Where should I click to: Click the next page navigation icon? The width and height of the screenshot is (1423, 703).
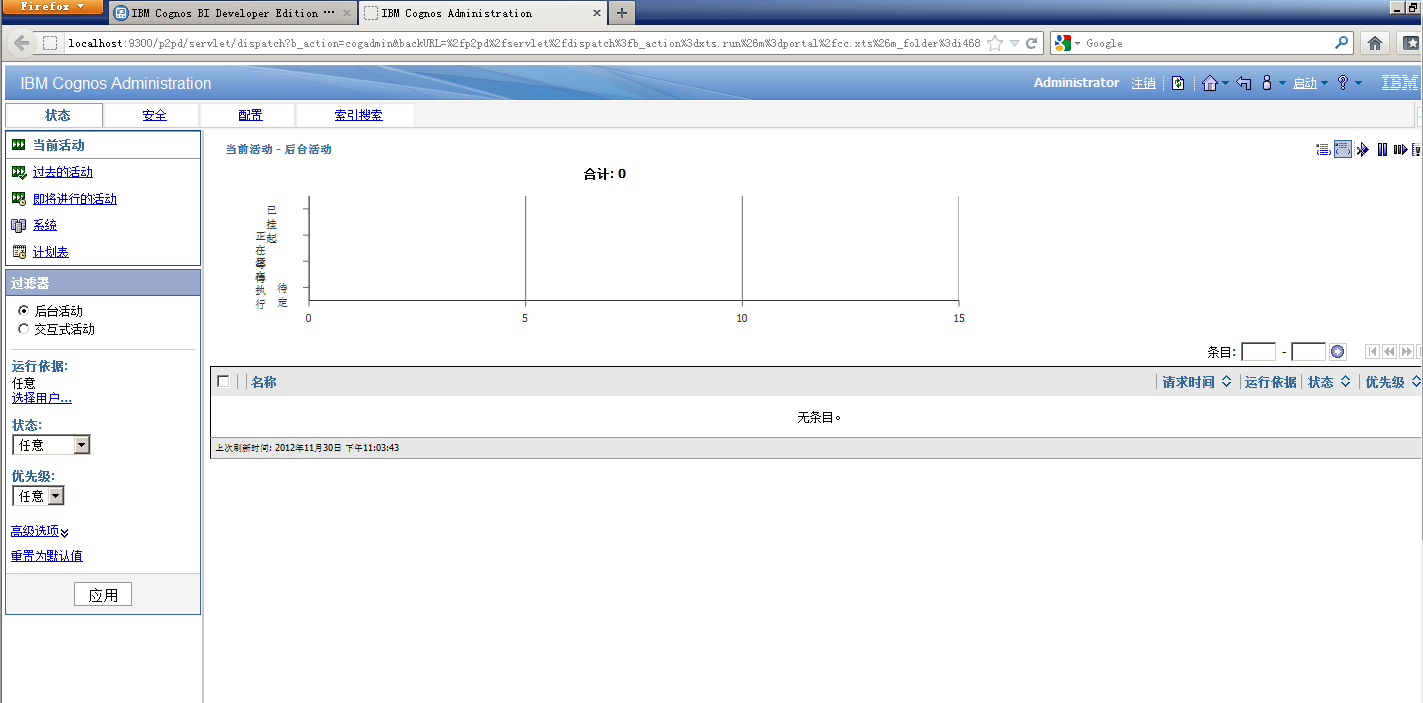pos(1407,352)
